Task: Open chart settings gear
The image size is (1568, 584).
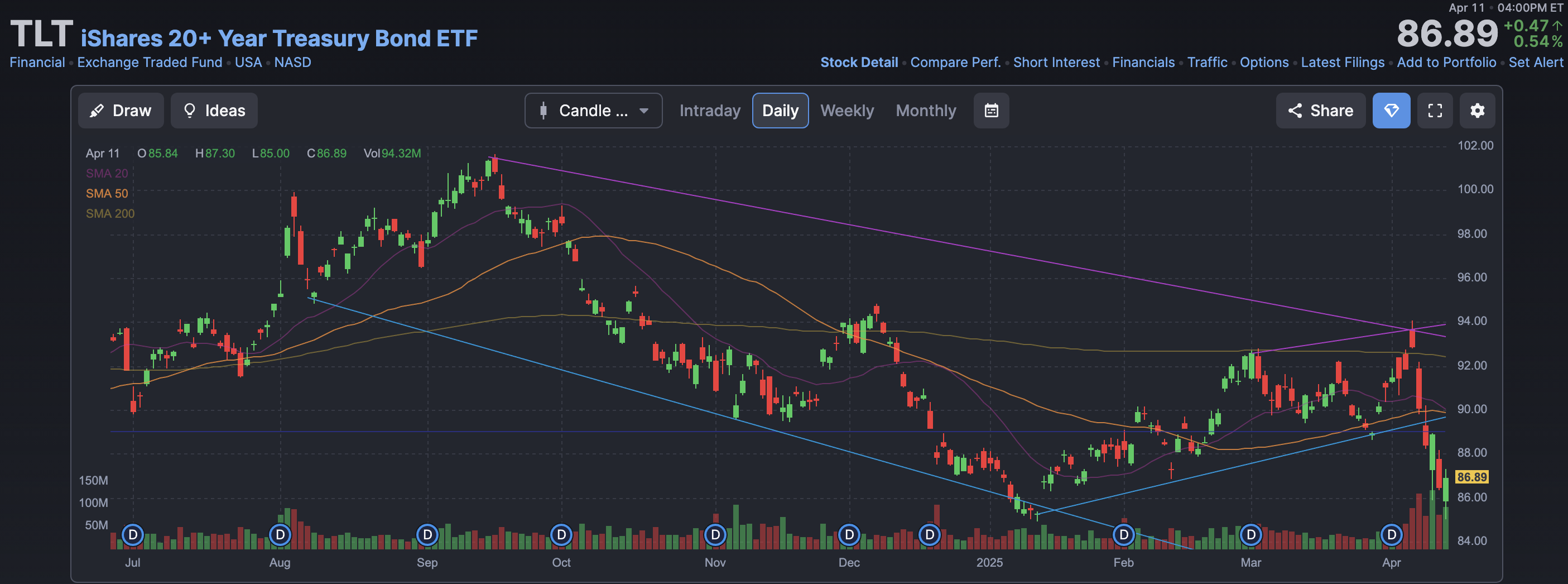Action: click(1477, 111)
